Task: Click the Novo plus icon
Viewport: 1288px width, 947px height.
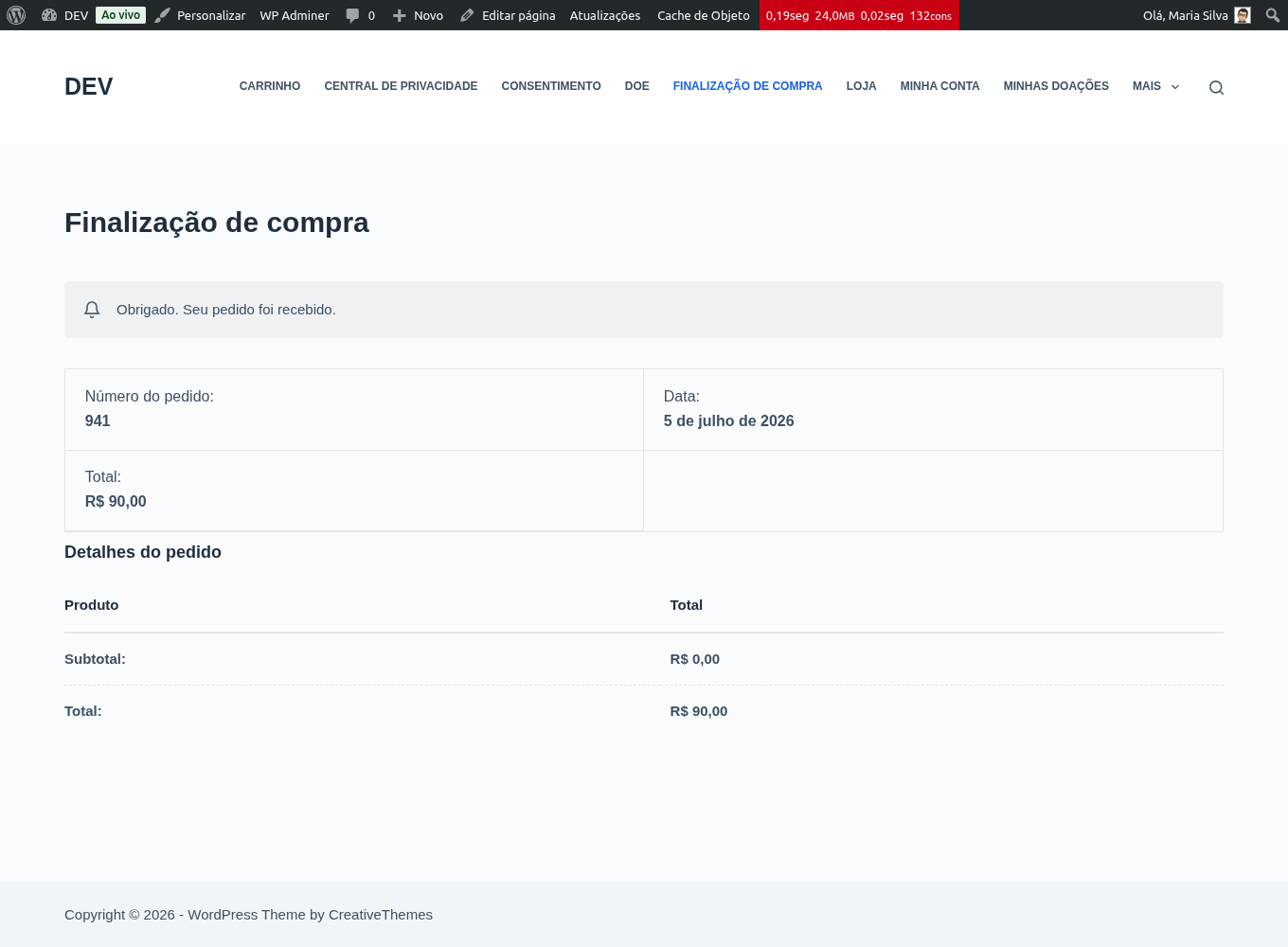Action: tap(400, 15)
